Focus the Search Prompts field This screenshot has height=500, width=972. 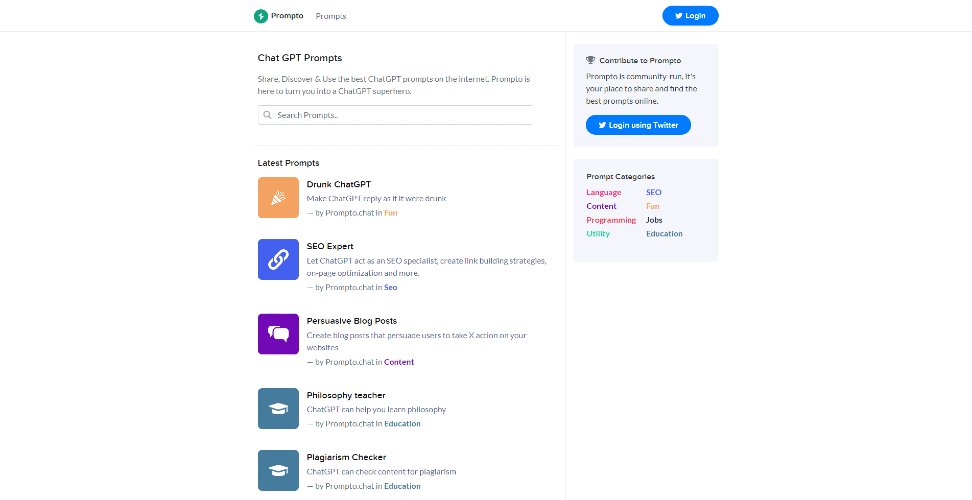click(x=395, y=115)
